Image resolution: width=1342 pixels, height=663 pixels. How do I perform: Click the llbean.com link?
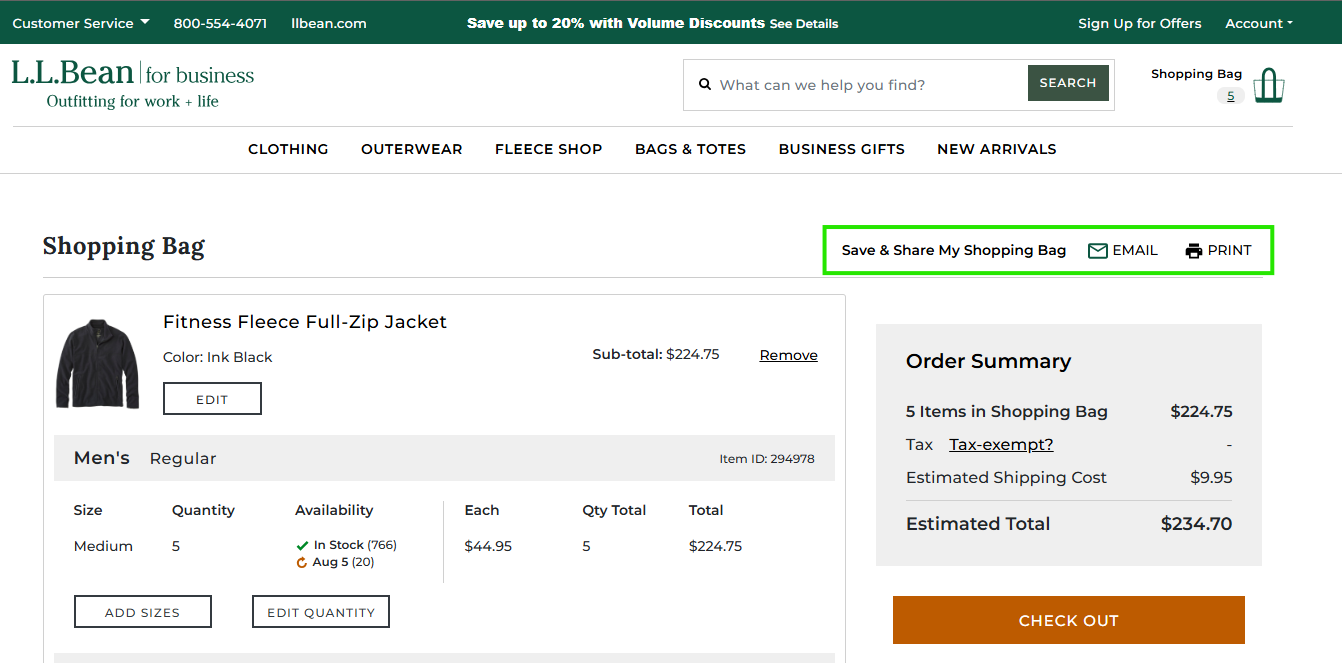click(329, 23)
